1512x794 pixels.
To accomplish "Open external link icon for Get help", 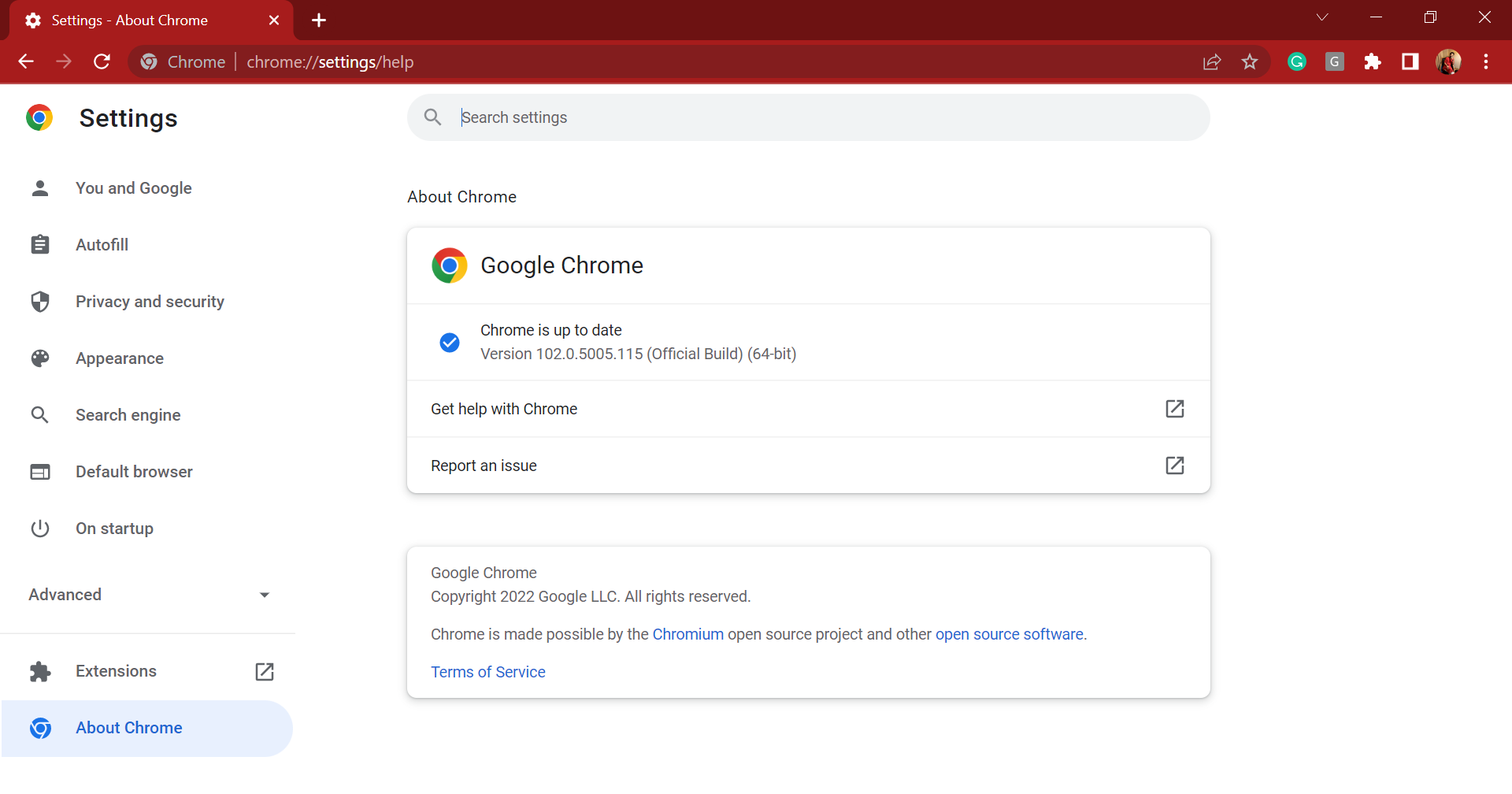I will tap(1175, 409).
